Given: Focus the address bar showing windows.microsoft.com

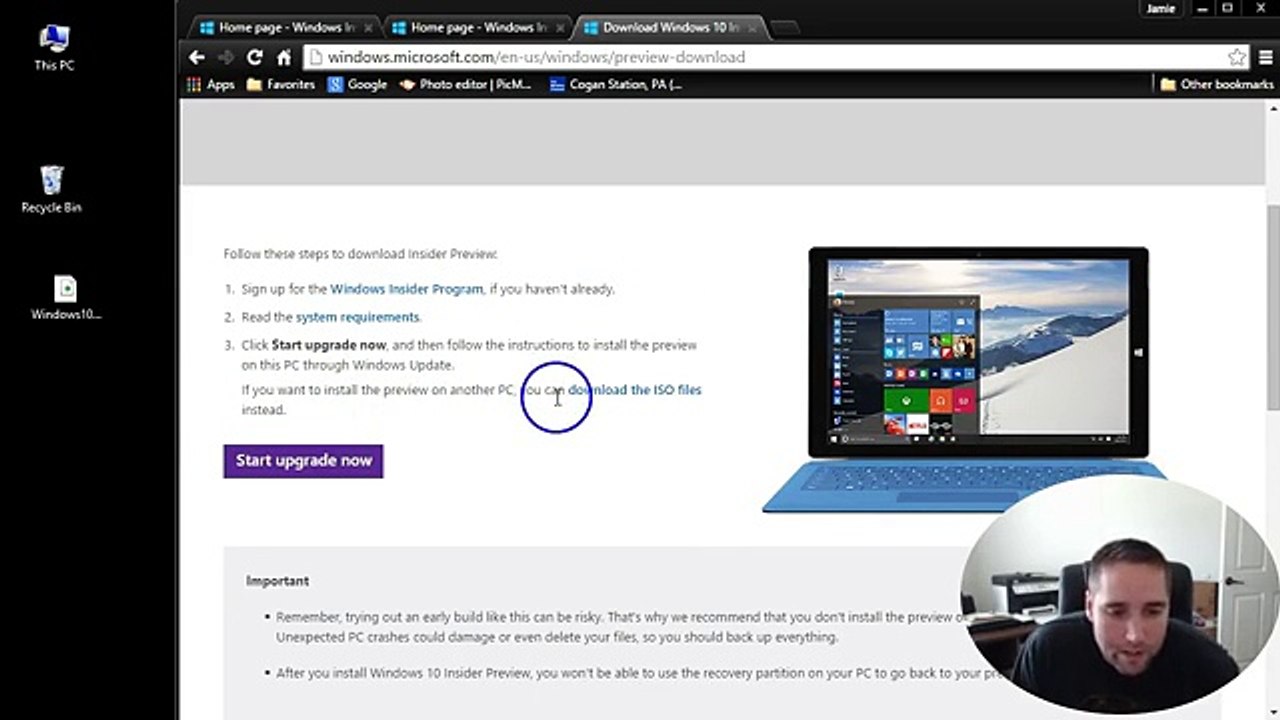Looking at the screenshot, I should click(764, 57).
